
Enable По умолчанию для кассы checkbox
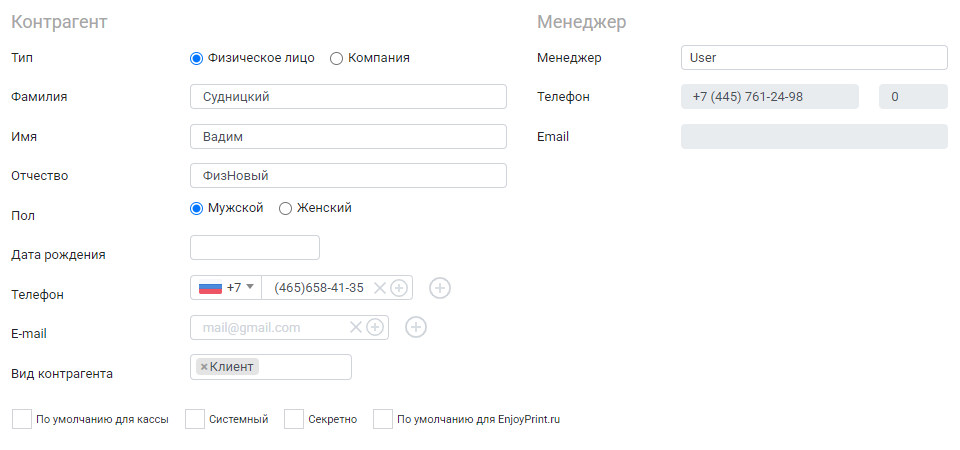coord(22,419)
